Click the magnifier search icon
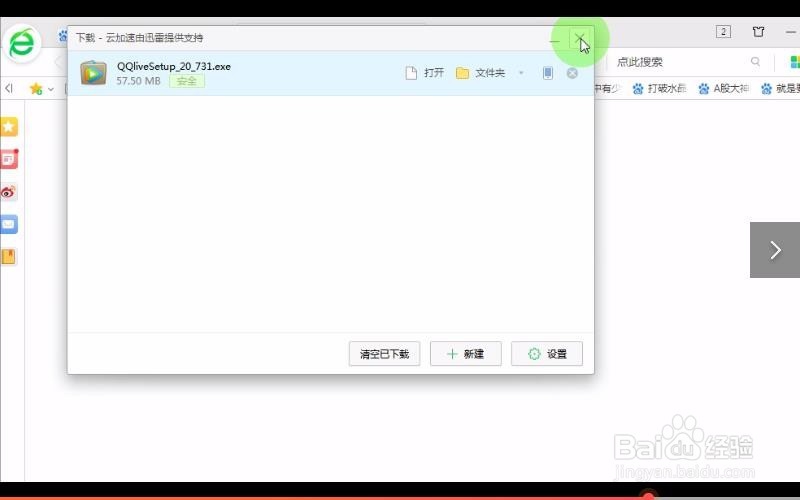Screen dimensions: 800x500 coord(756,62)
